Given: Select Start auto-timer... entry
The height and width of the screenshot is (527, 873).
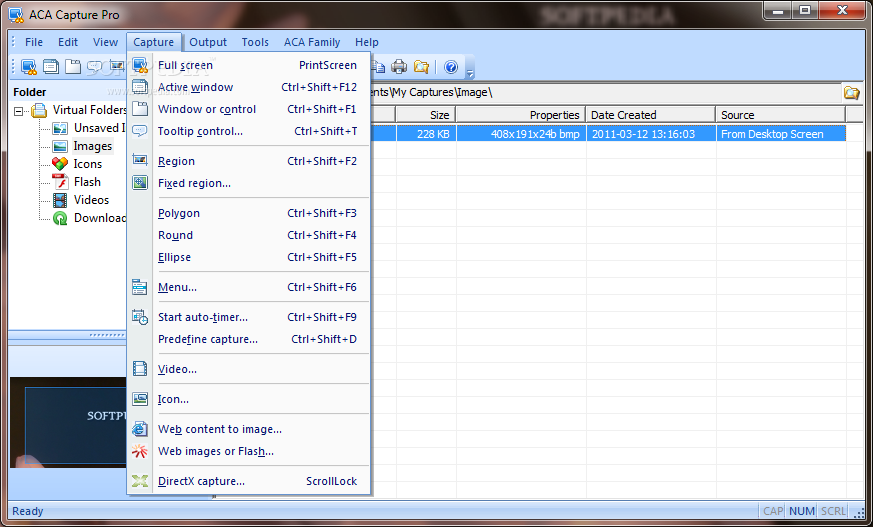Looking at the screenshot, I should click(x=249, y=317).
